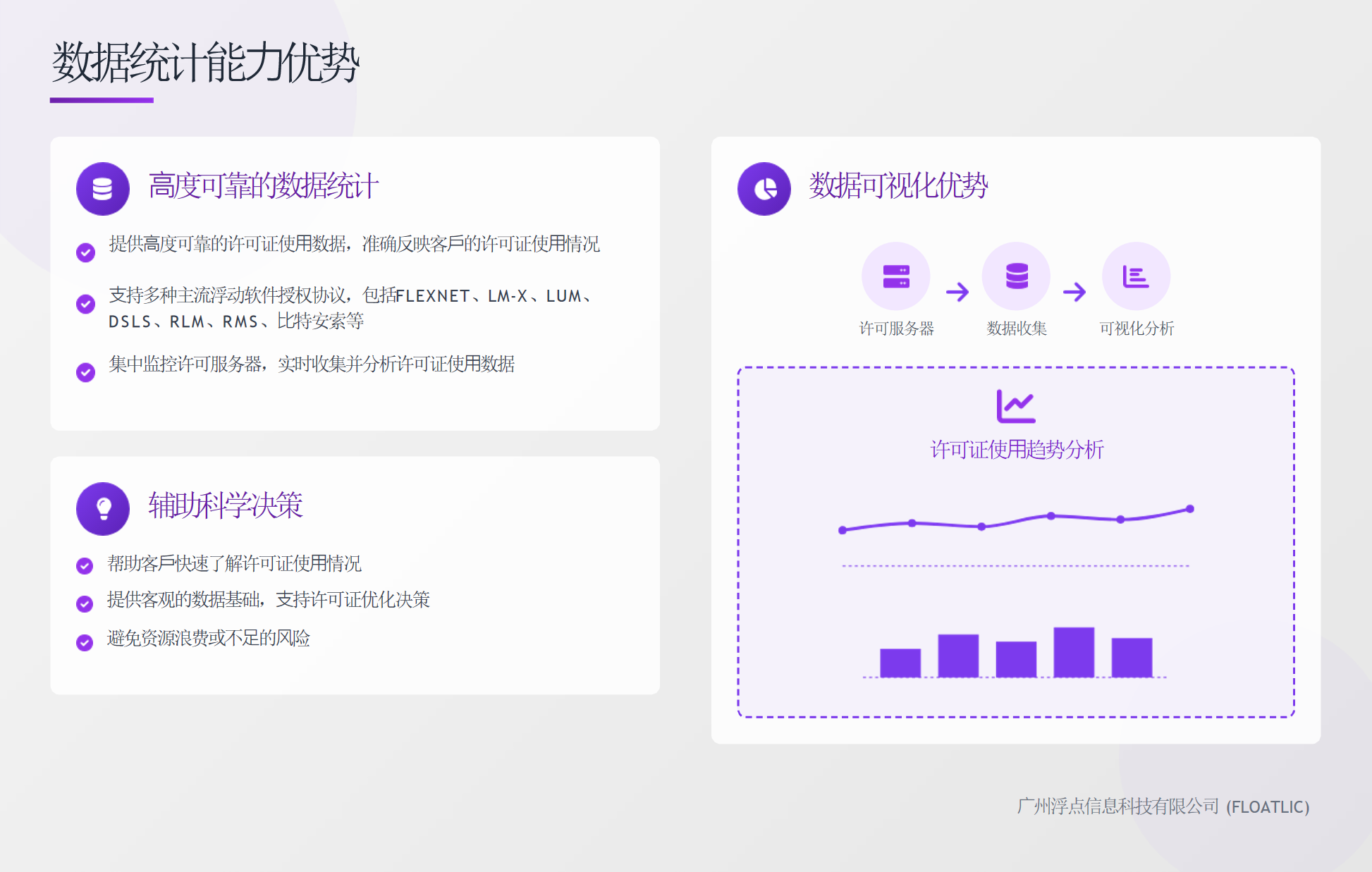Viewport: 1372px width, 872px height.
Task: Click checkmark beside 帮助客户快速了解许可证使用情况
Action: click(85, 565)
